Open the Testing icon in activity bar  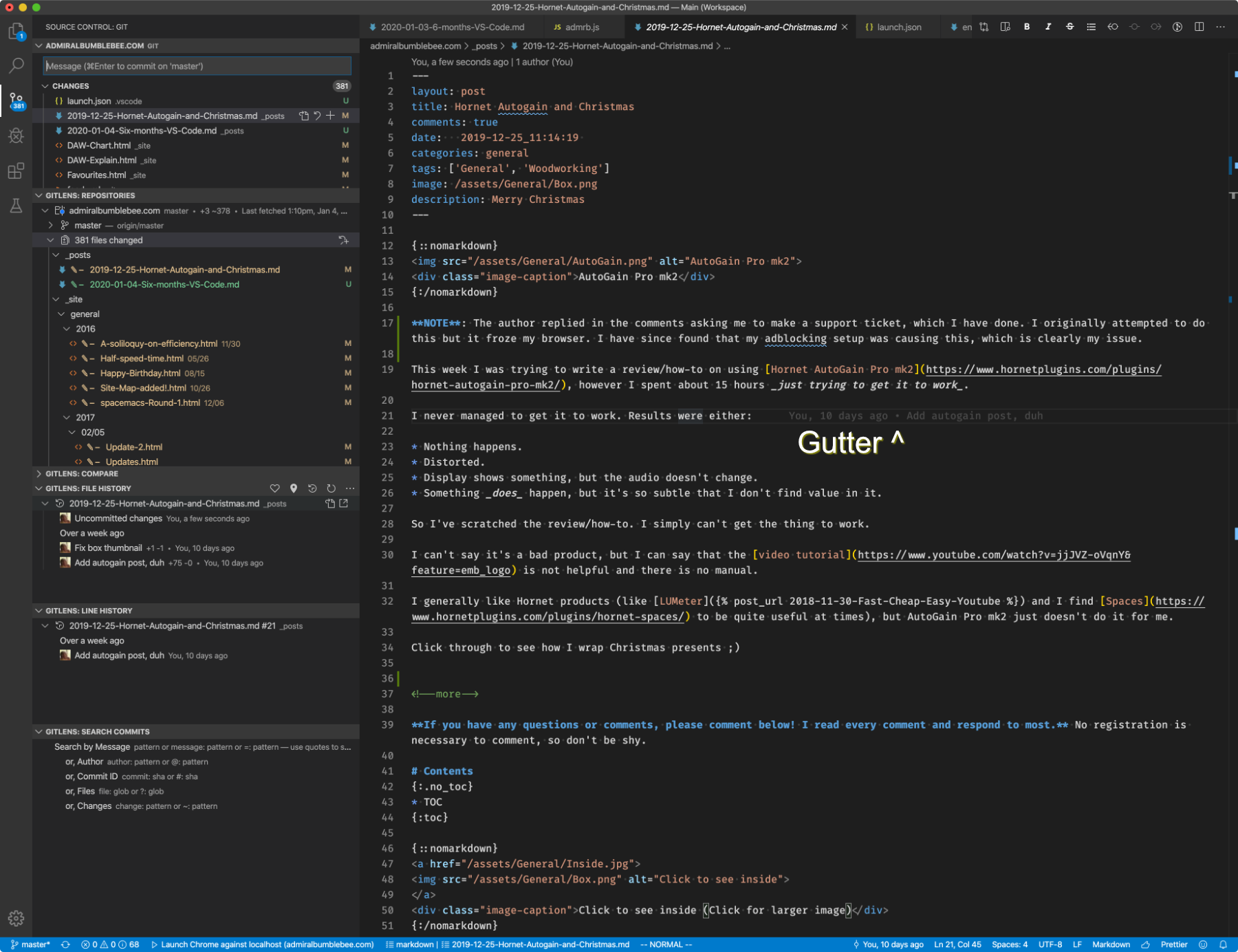coord(16,206)
